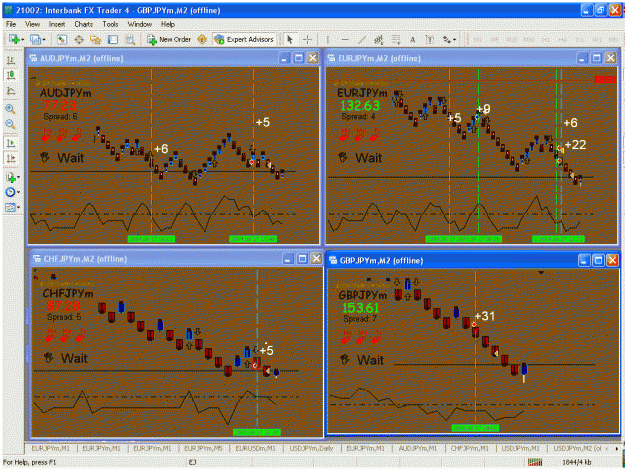The image size is (625, 470).
Task: Toggle the Expert Advisors button
Action: (244, 39)
